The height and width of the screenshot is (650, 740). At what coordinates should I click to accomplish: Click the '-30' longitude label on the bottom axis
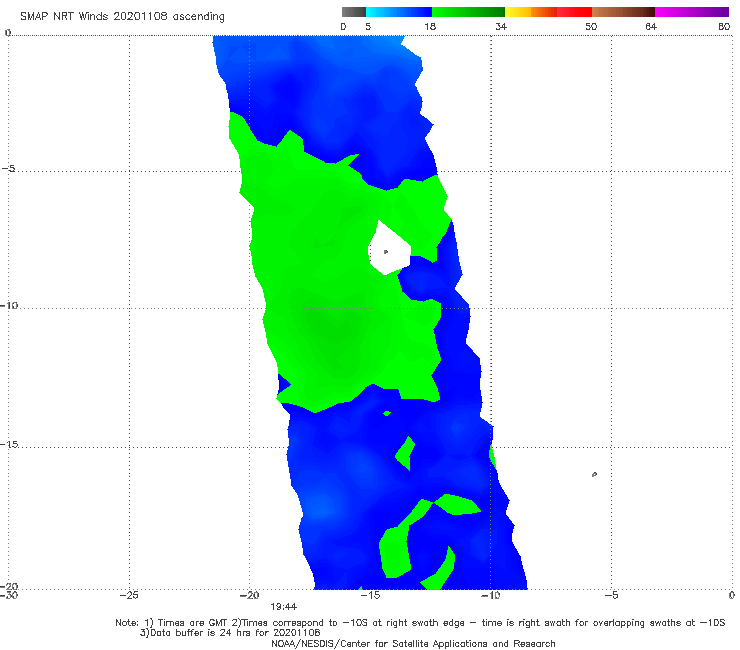[x=9, y=595]
